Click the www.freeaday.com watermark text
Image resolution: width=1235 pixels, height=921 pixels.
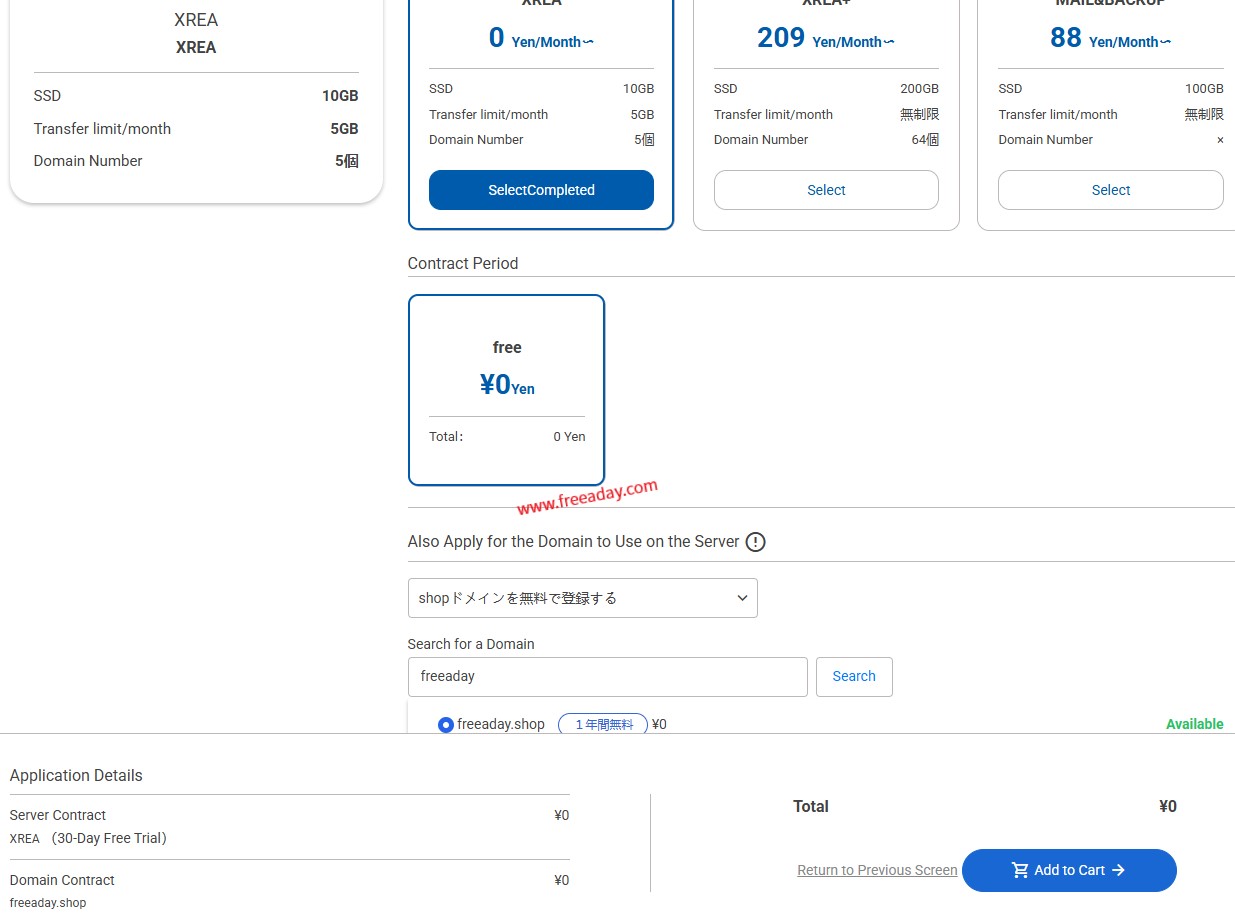(587, 493)
